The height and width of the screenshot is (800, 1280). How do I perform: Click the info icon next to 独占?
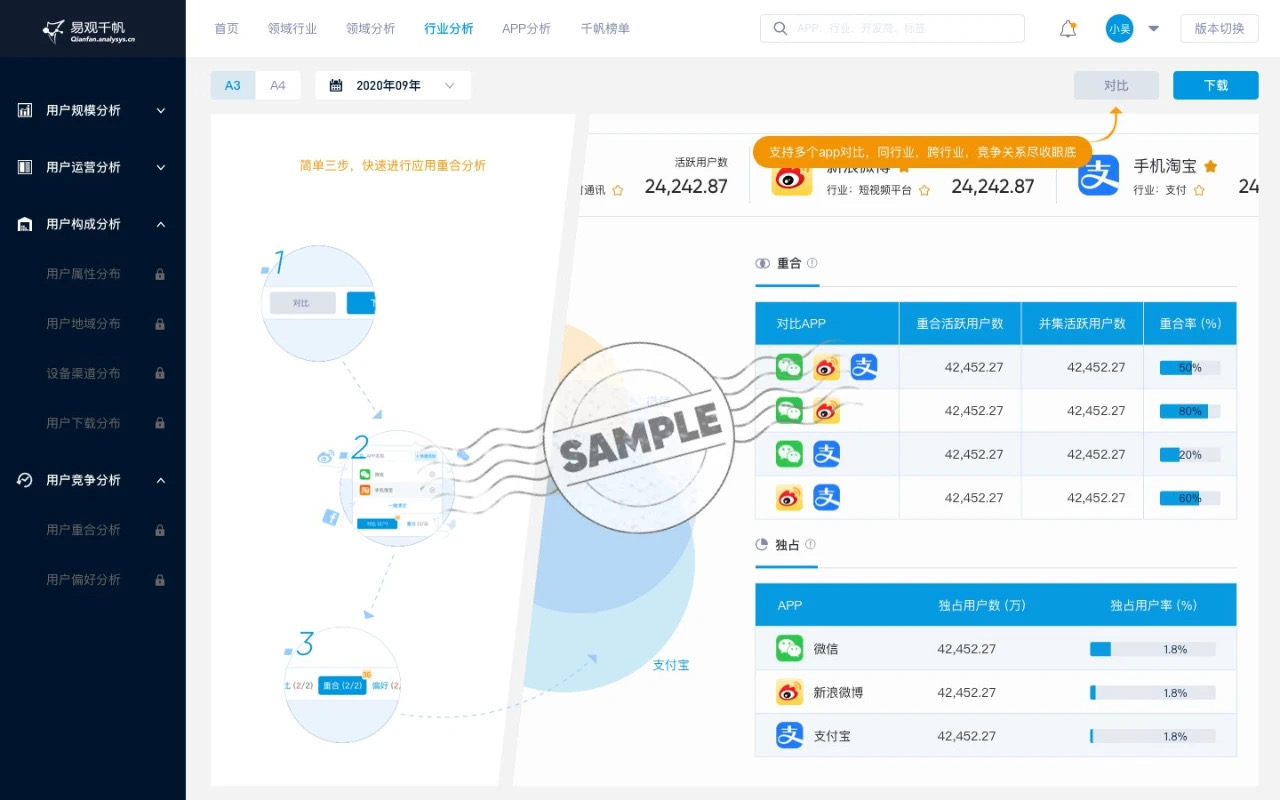coord(810,545)
